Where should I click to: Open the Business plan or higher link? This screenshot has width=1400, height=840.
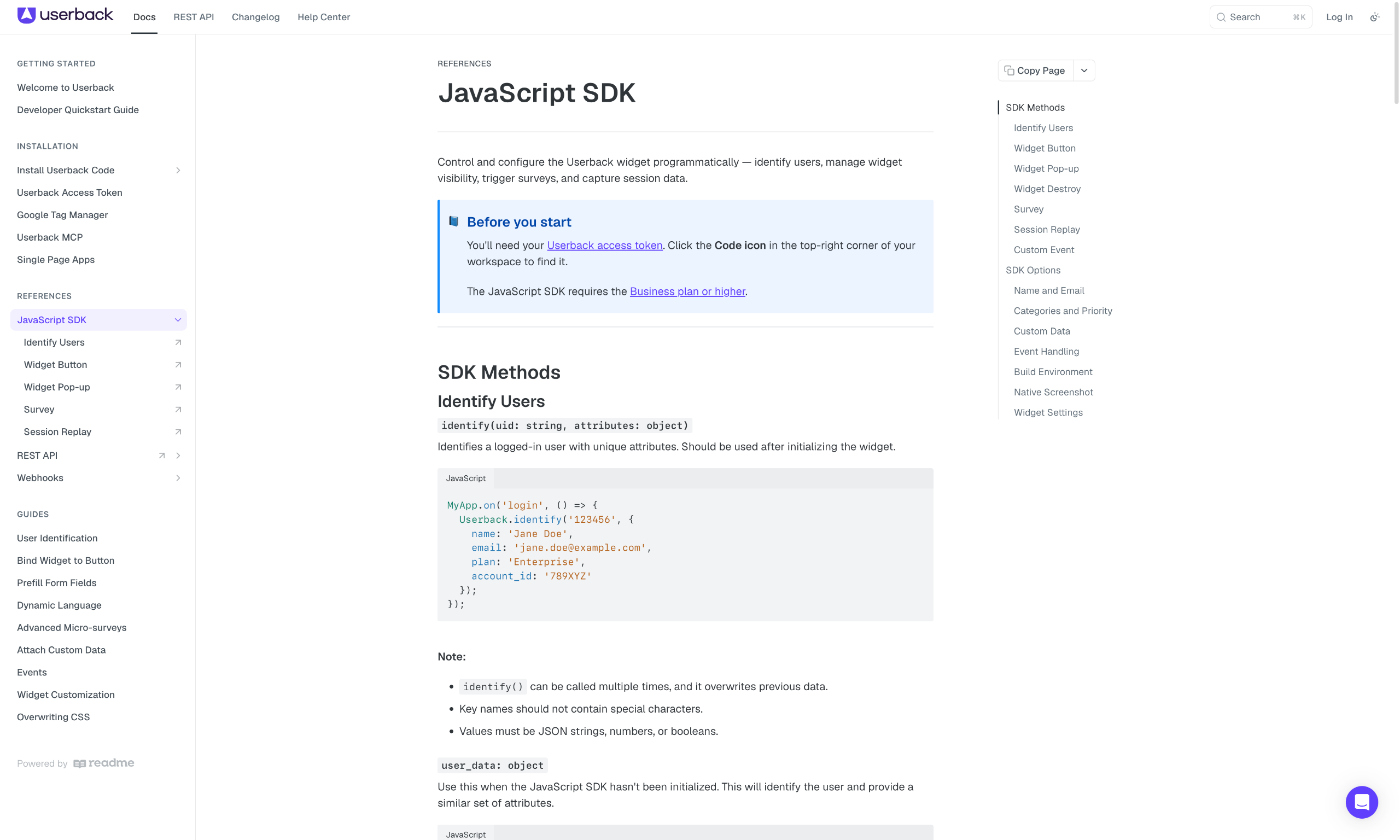pos(687,291)
